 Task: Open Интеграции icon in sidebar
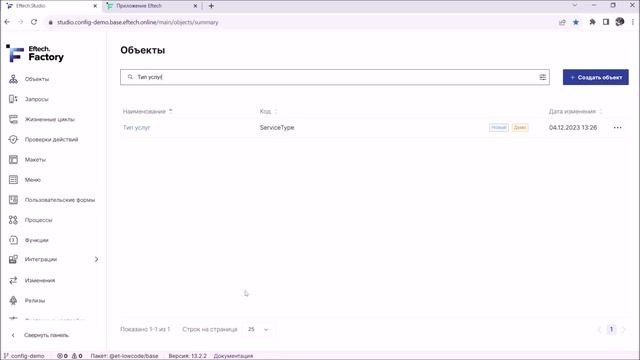pyautogui.click(x=13, y=259)
